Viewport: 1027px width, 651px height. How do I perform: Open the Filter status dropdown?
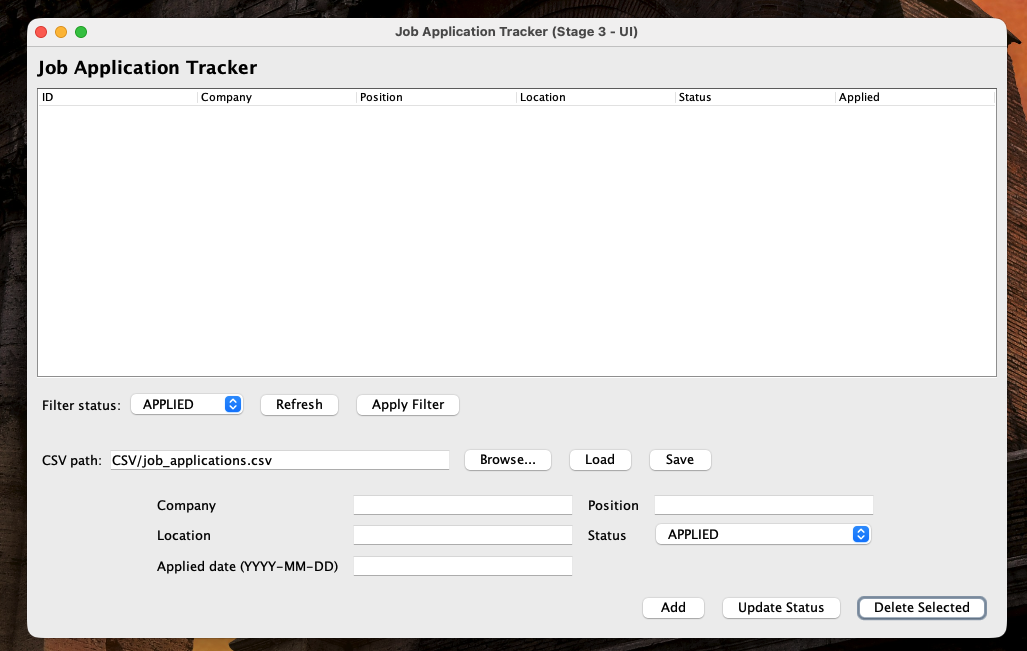pyautogui.click(x=187, y=405)
